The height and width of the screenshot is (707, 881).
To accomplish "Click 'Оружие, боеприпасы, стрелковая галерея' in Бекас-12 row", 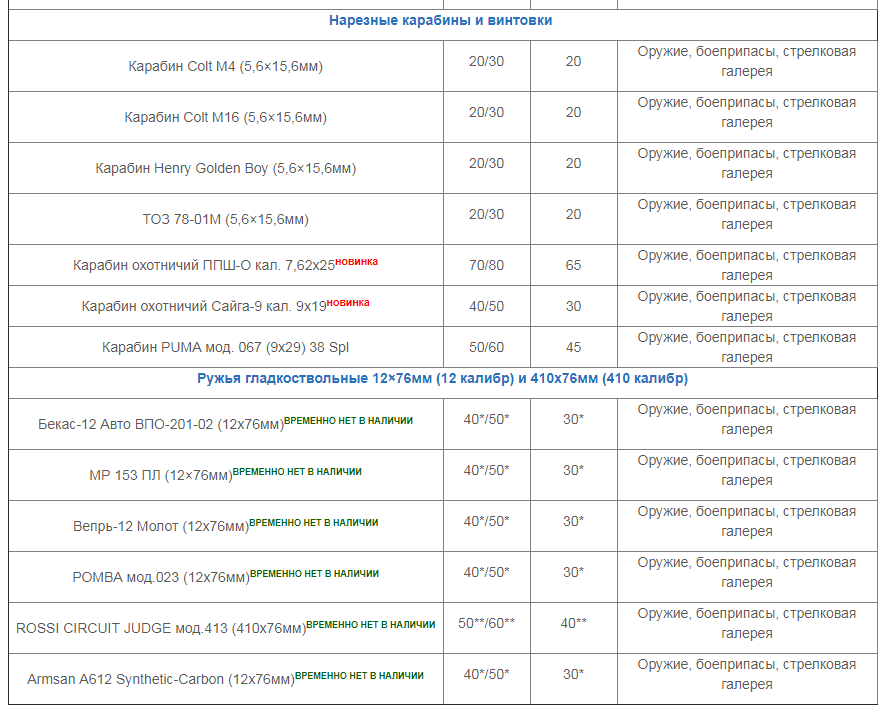I will click(747, 419).
